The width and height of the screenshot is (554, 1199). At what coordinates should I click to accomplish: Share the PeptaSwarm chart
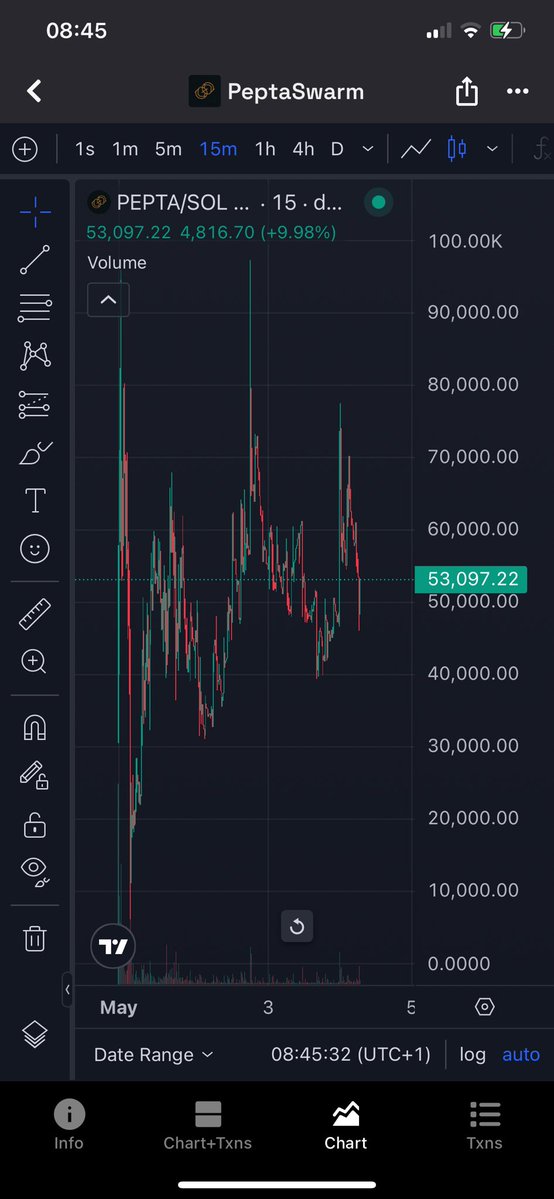pyautogui.click(x=466, y=92)
